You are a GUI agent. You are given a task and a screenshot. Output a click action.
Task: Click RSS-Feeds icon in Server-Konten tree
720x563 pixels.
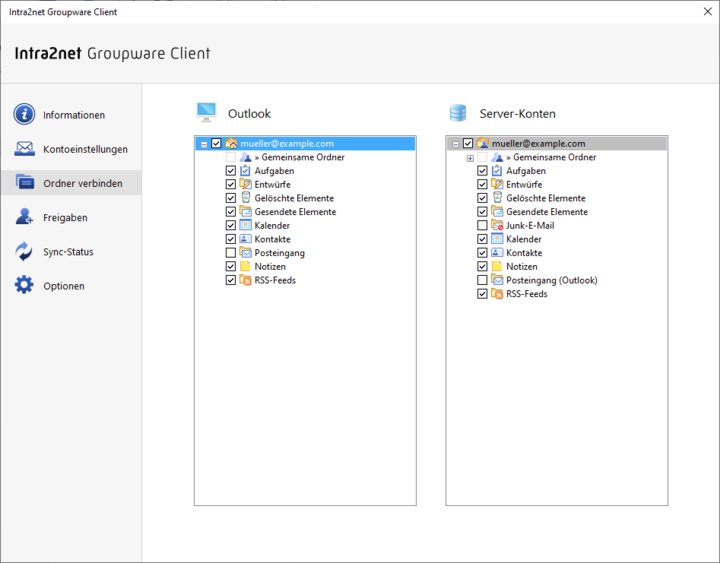497,294
